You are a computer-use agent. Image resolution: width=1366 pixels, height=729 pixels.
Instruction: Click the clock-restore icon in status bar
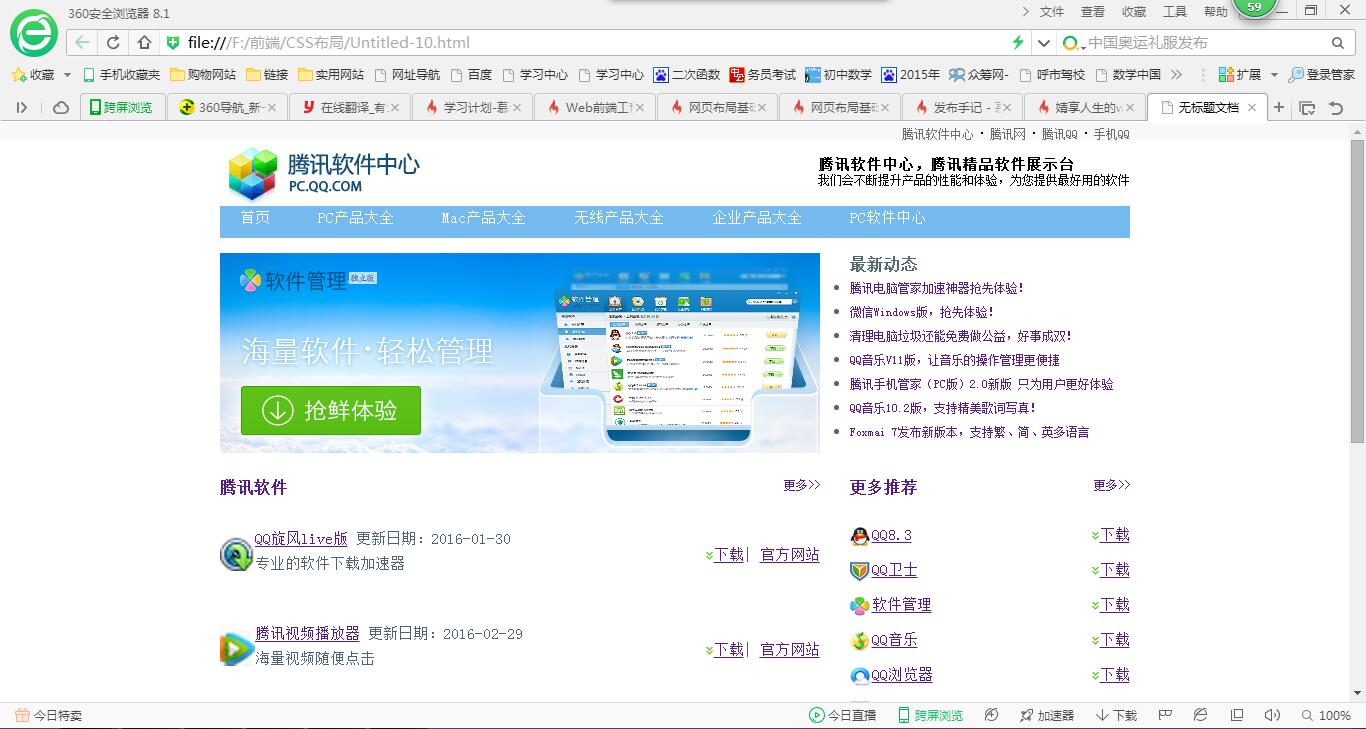tap(991, 715)
